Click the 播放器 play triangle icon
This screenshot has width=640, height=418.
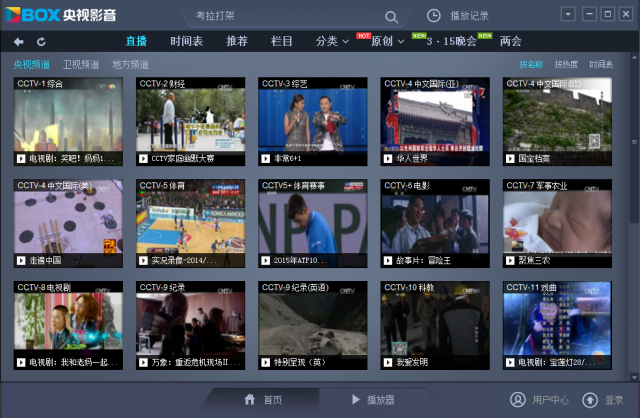(356, 399)
